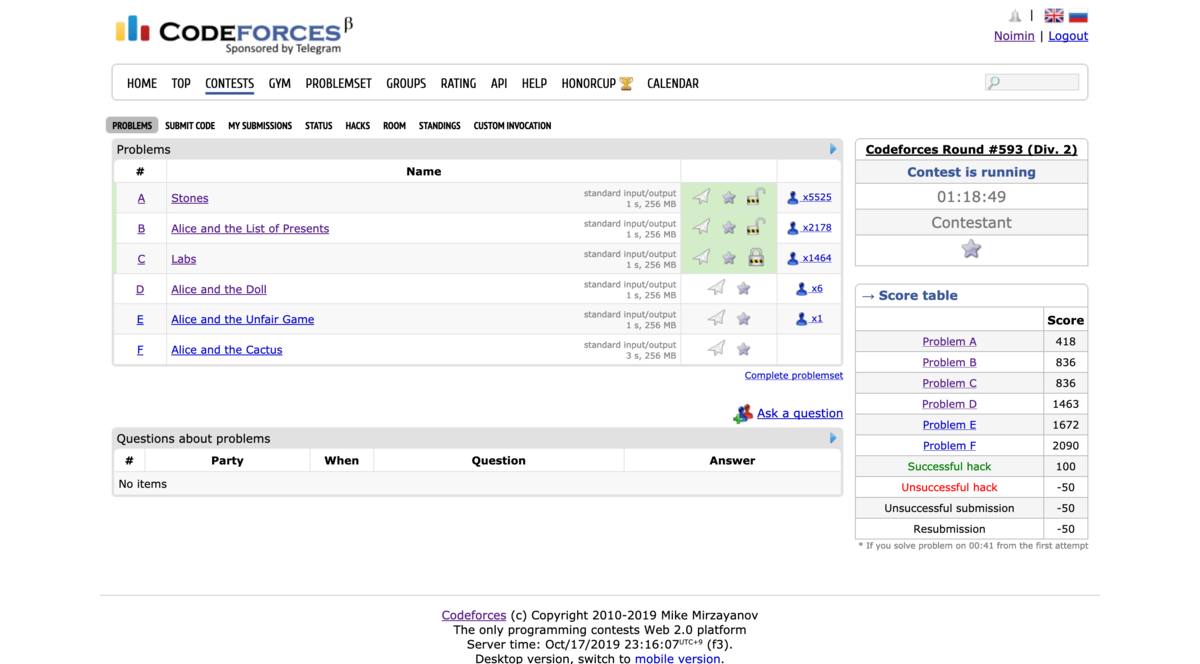Navigate to PROBLEMSET in the main menu
Screen dimensions: 1200x664
pos(338,84)
